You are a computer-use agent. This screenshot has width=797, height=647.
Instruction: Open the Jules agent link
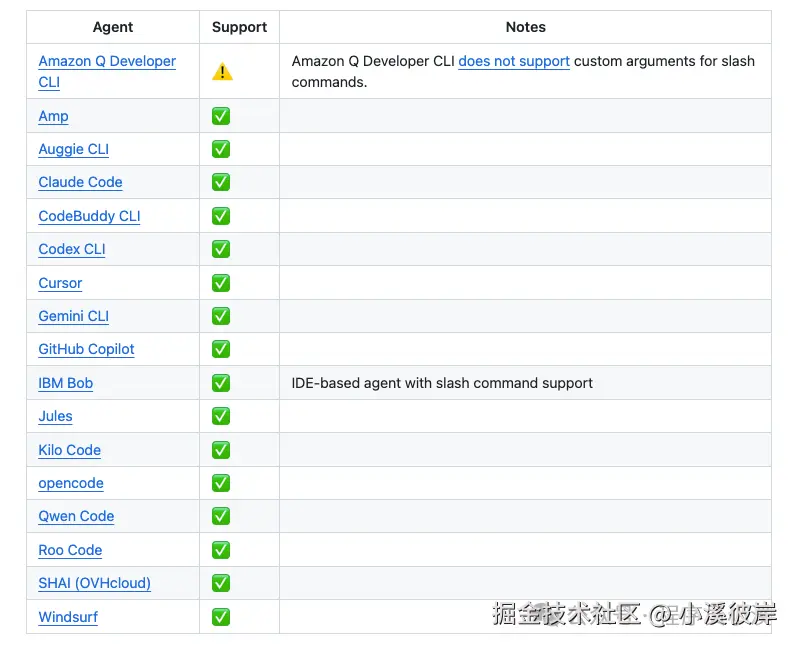pos(56,416)
